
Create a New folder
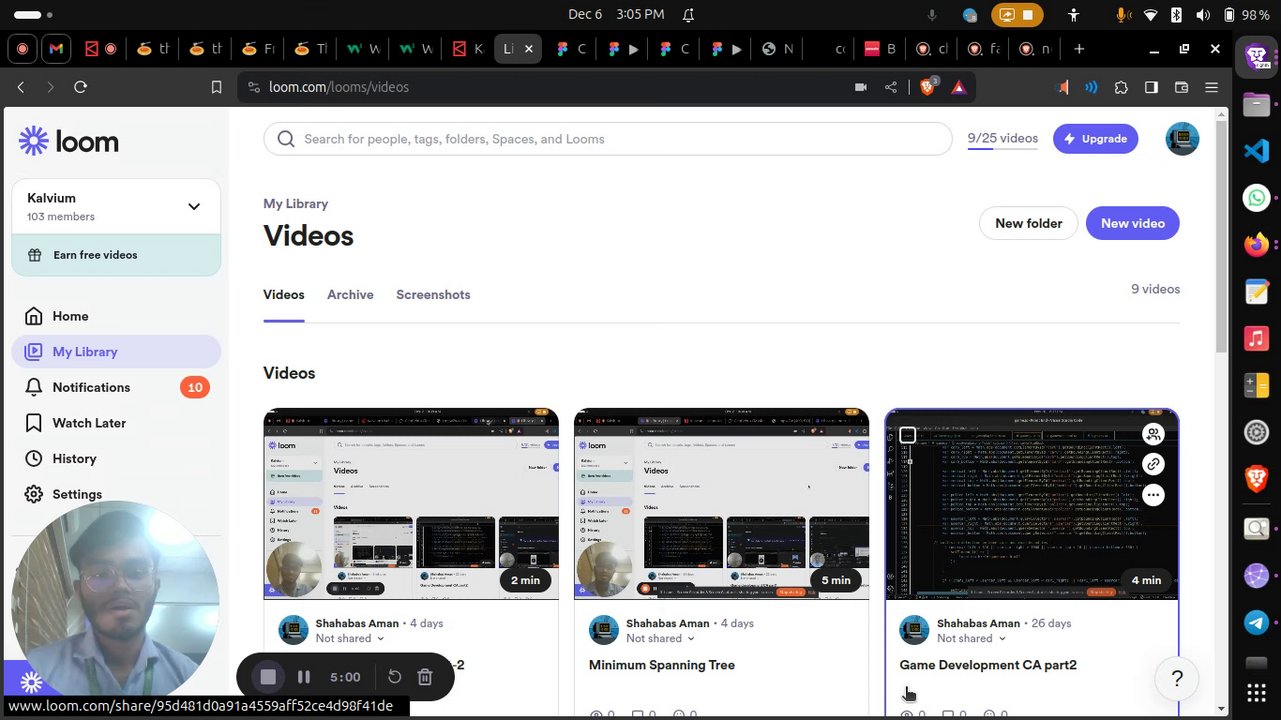point(1028,223)
